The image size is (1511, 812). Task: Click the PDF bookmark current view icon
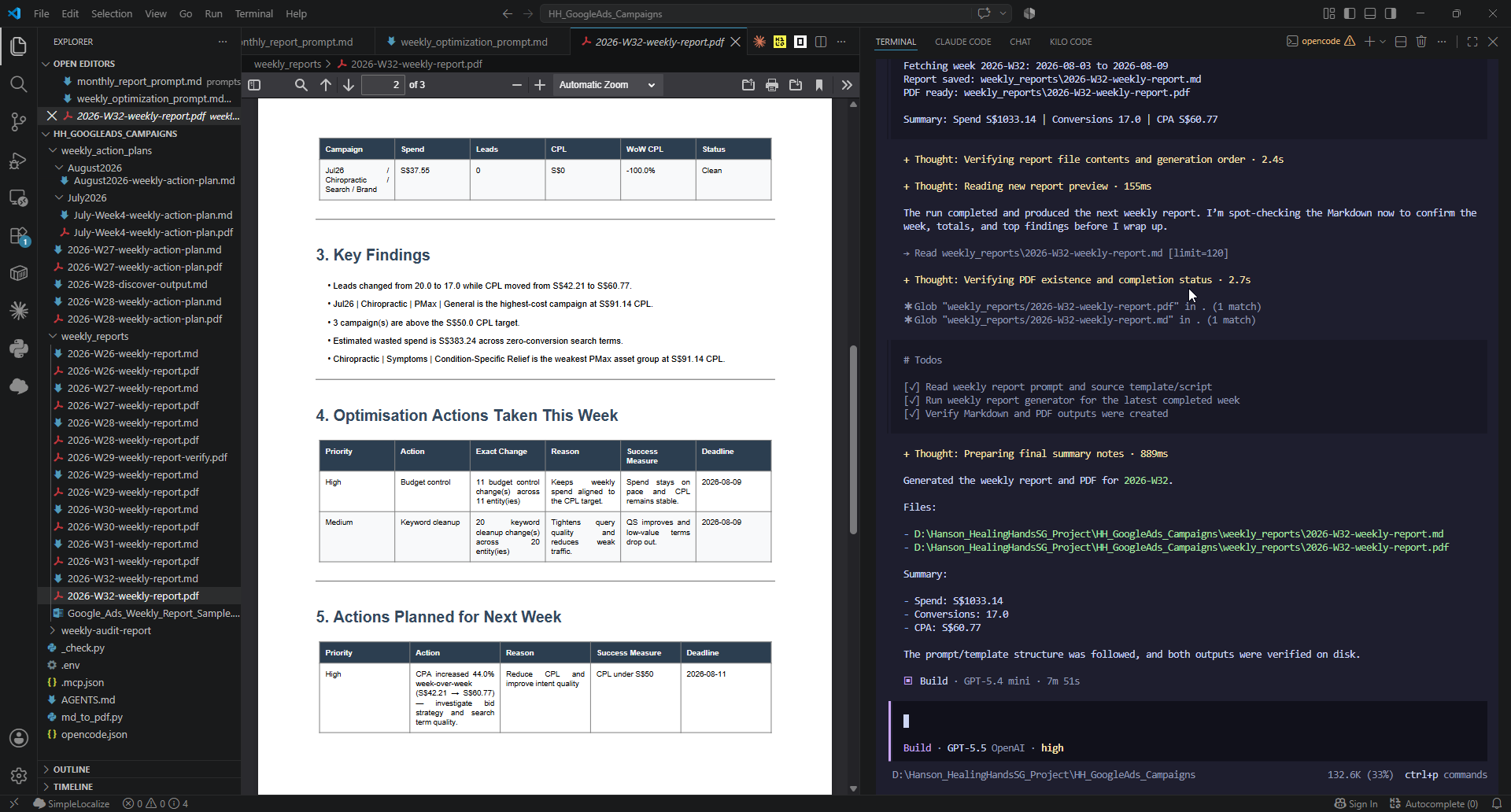pyautogui.click(x=819, y=85)
